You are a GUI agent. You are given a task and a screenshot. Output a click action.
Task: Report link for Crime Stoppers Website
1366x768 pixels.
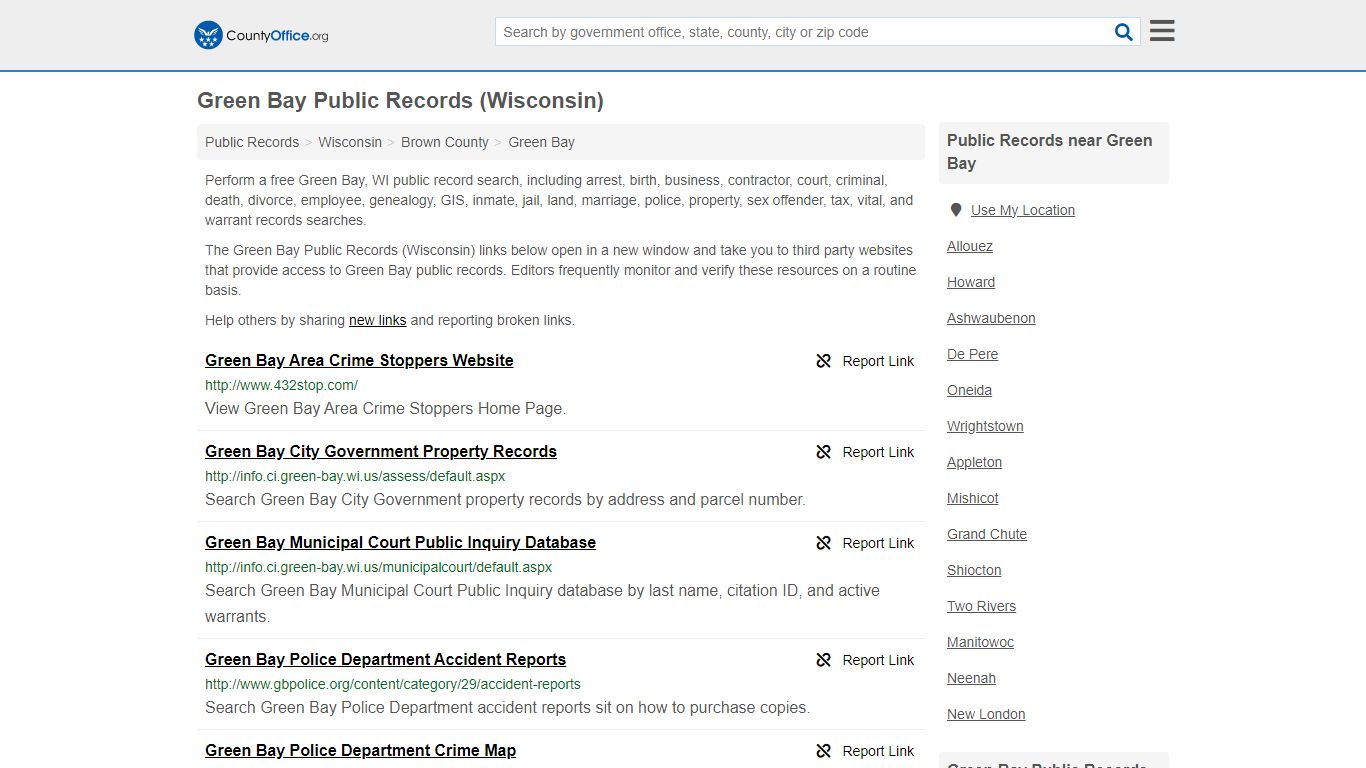pos(878,361)
